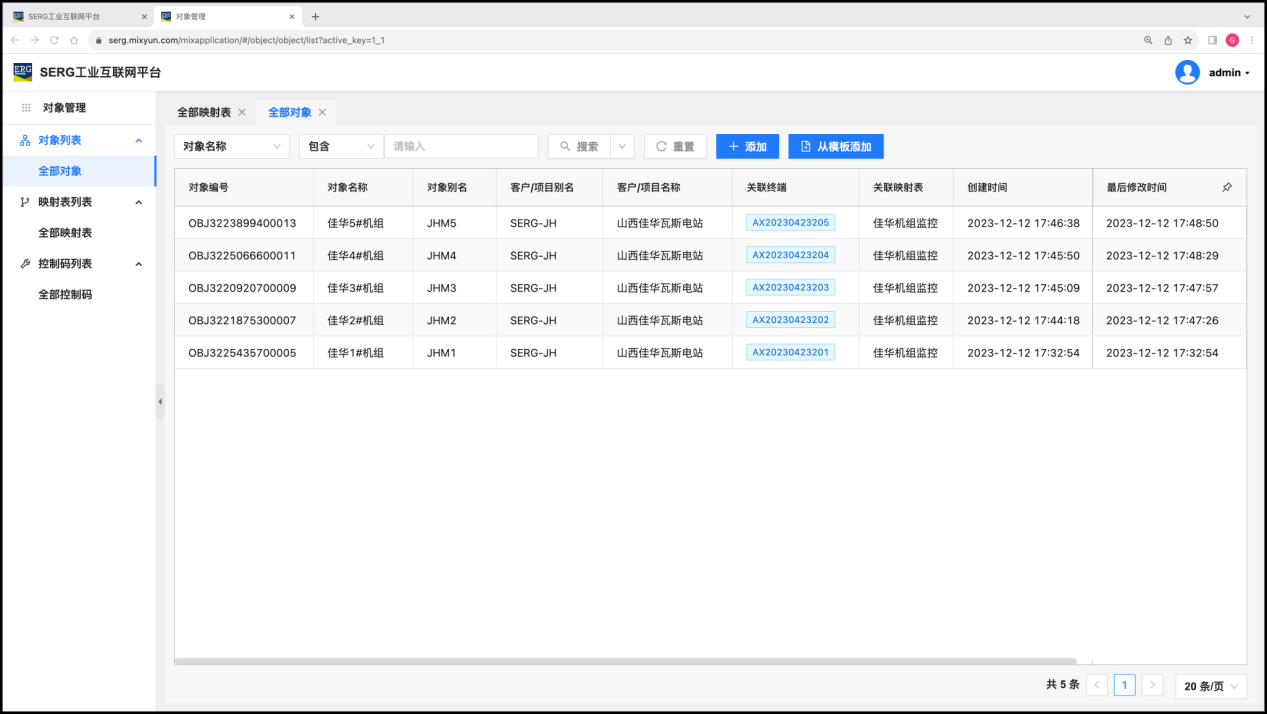
Task: Click terminal tag AX20230423205
Action: pos(790,223)
